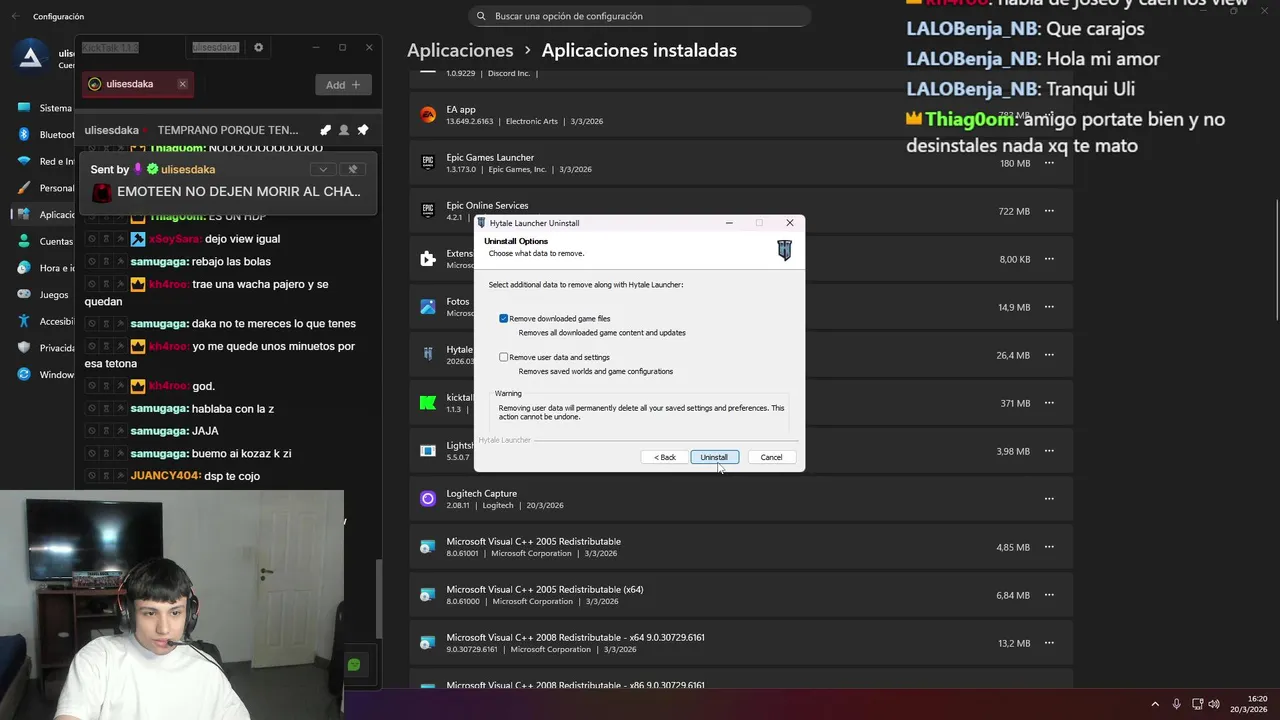The width and height of the screenshot is (1280, 720).
Task: Open Sistema in Settings sidebar
Action: click(x=45, y=108)
